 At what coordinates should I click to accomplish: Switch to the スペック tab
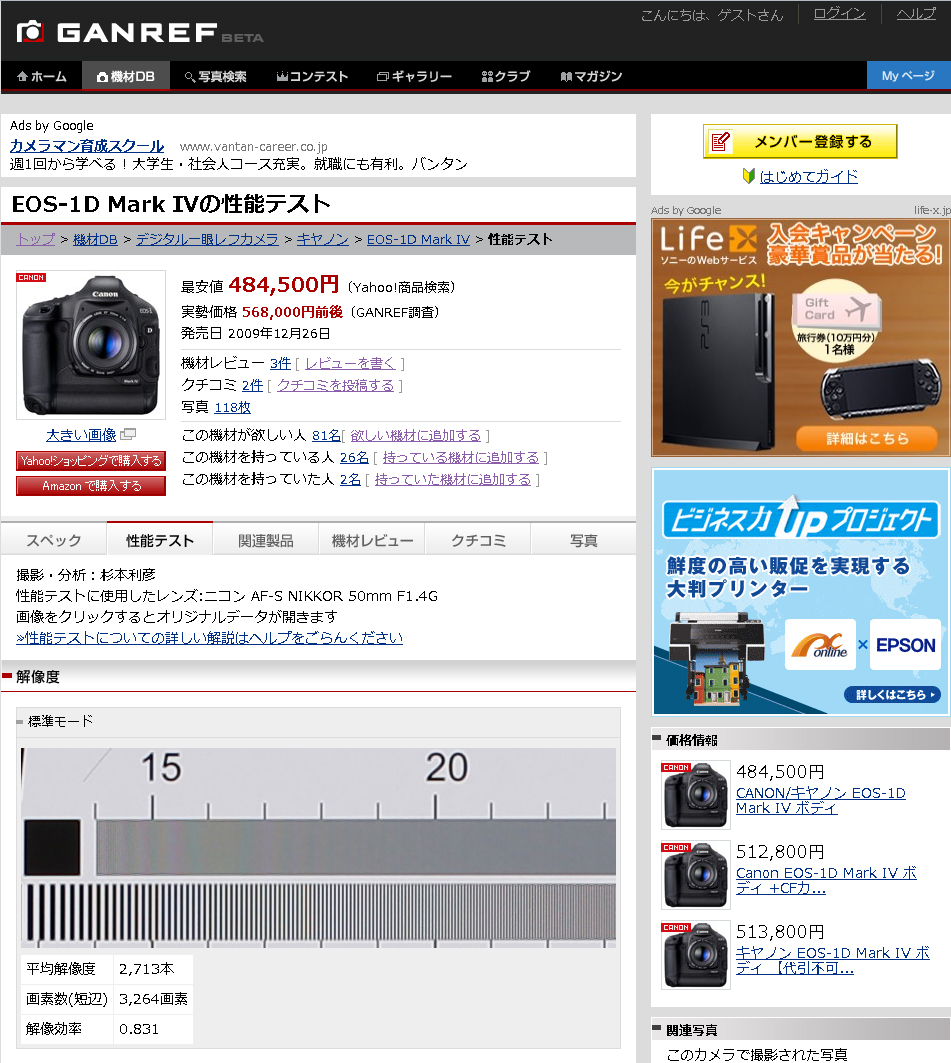point(53,538)
